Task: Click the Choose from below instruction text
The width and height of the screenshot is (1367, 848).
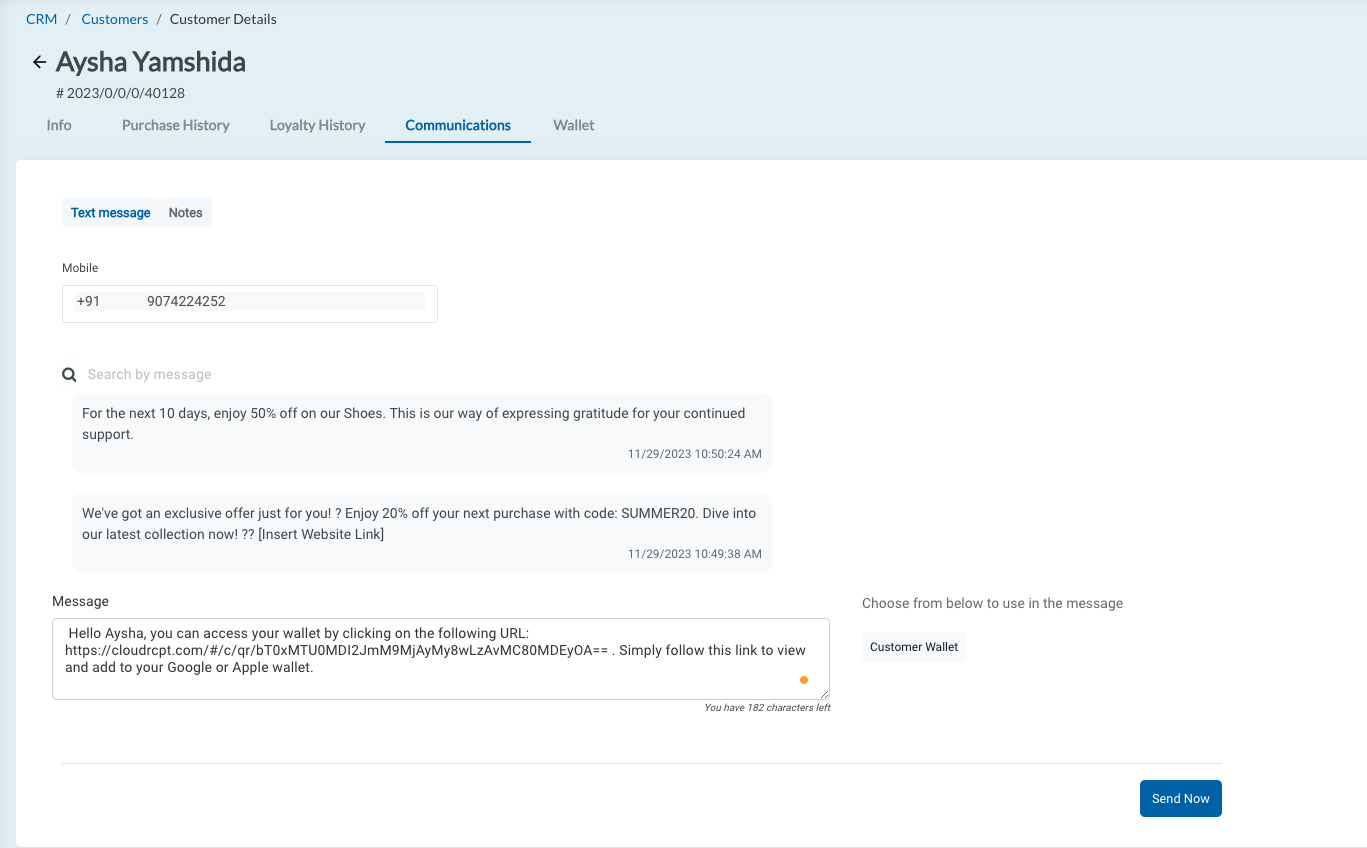Action: click(992, 603)
